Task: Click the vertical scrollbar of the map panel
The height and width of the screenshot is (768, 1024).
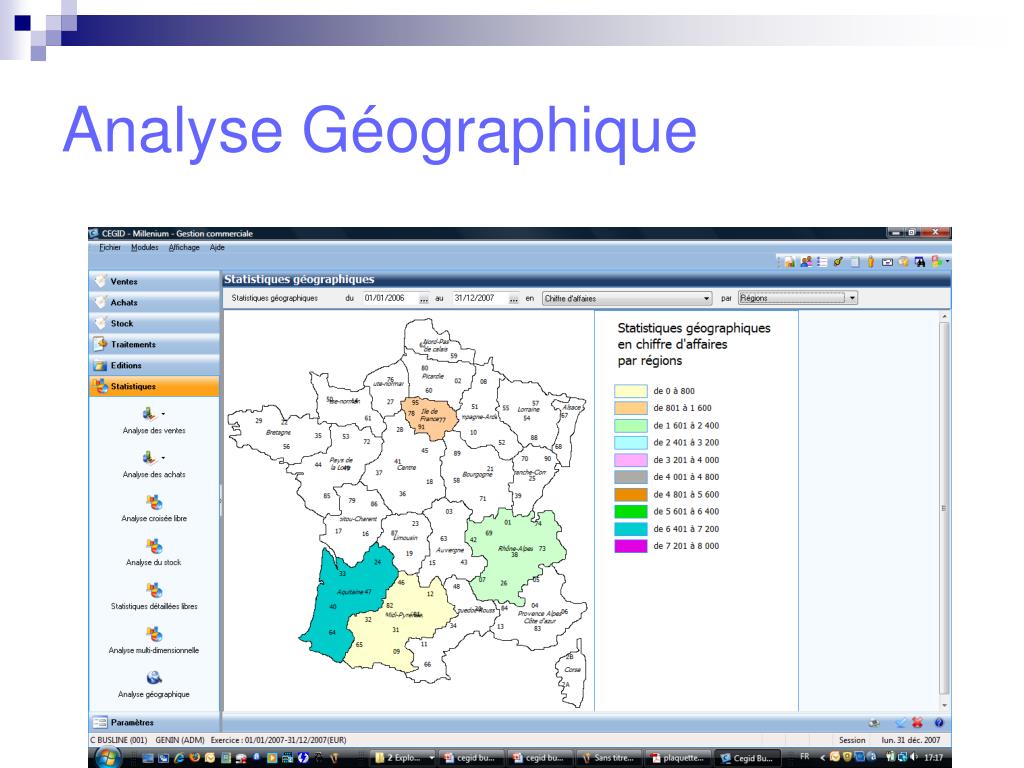Action: pyautogui.click(x=944, y=509)
